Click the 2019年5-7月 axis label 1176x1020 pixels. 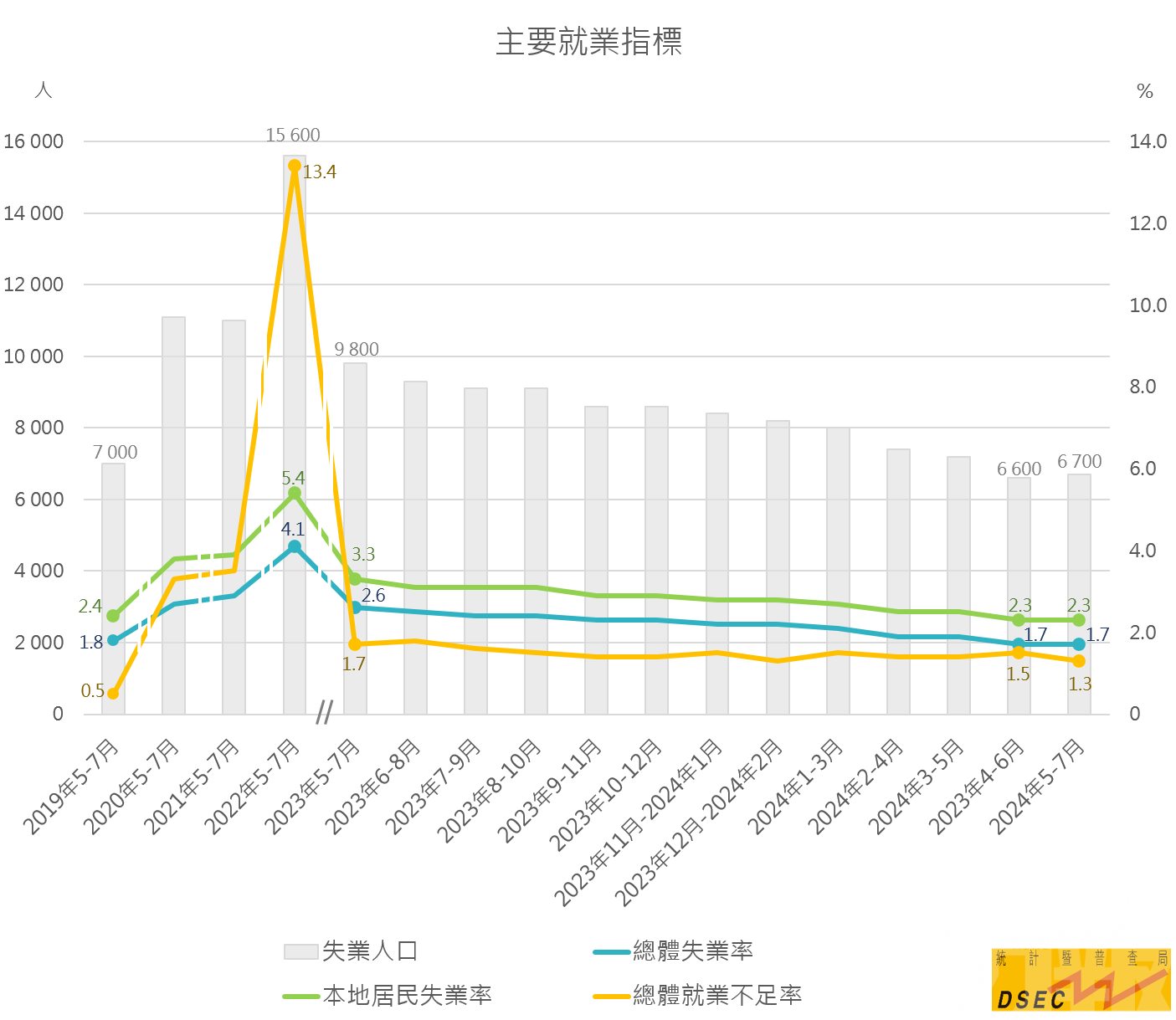(70, 788)
